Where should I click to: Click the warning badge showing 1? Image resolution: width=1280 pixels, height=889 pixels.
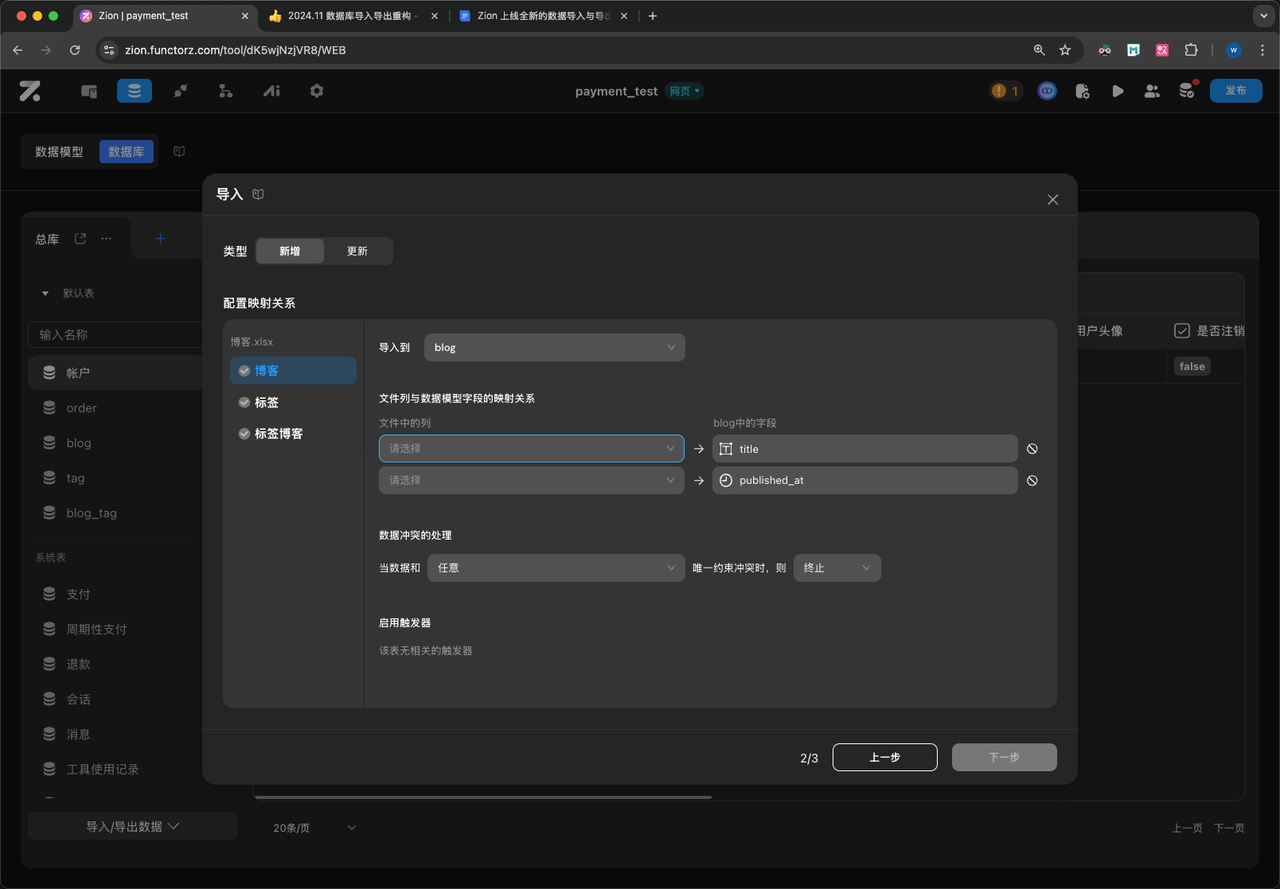[x=1005, y=91]
